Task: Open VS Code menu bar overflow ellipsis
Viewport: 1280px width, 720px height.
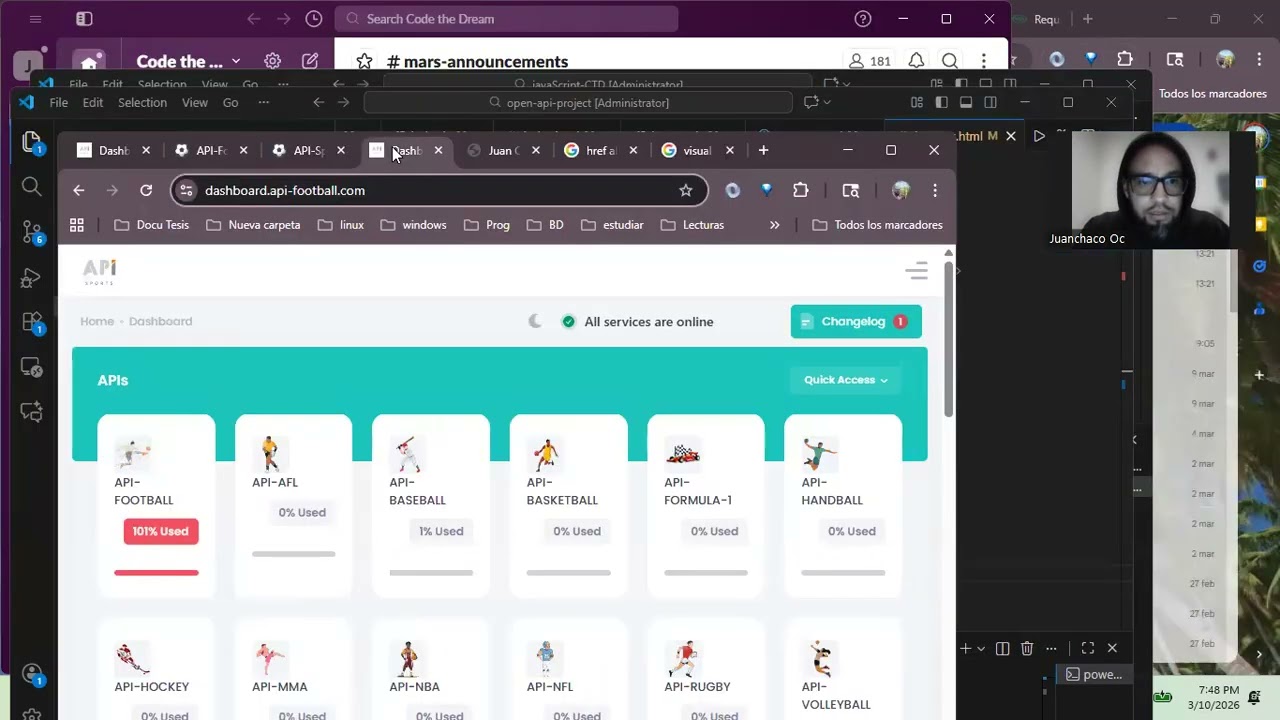Action: 263,102
